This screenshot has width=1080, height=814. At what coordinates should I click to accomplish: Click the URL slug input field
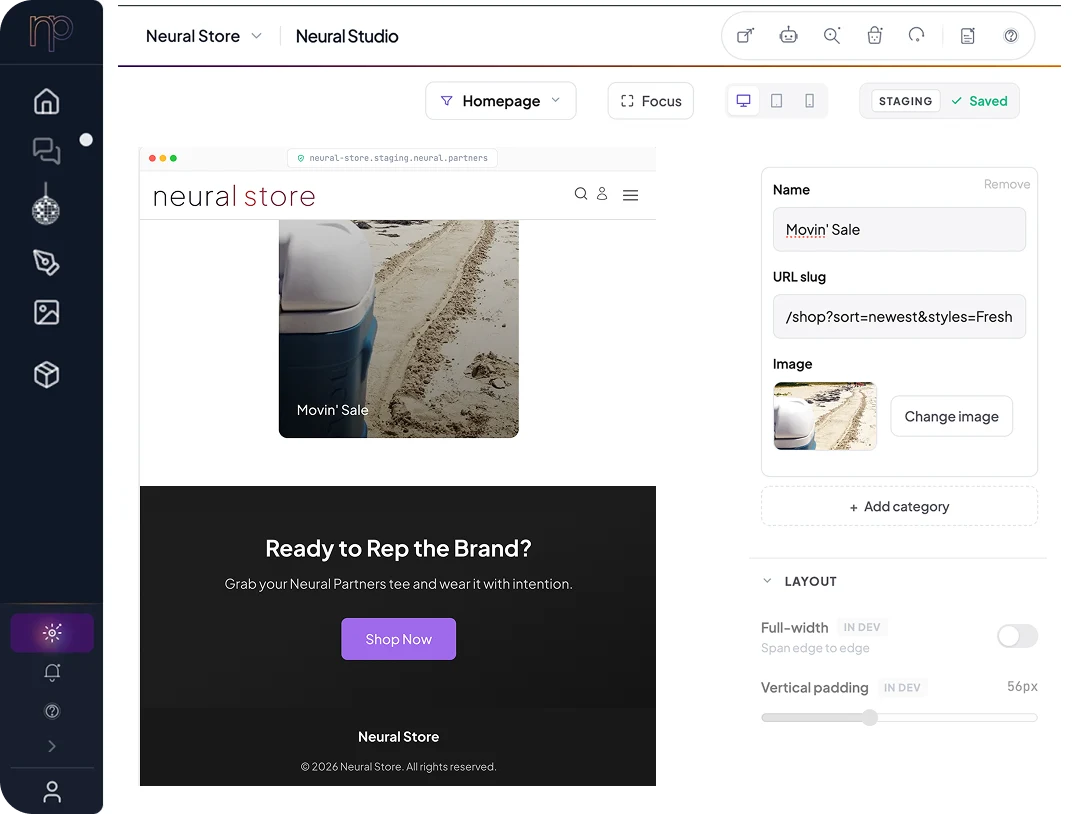tap(899, 317)
